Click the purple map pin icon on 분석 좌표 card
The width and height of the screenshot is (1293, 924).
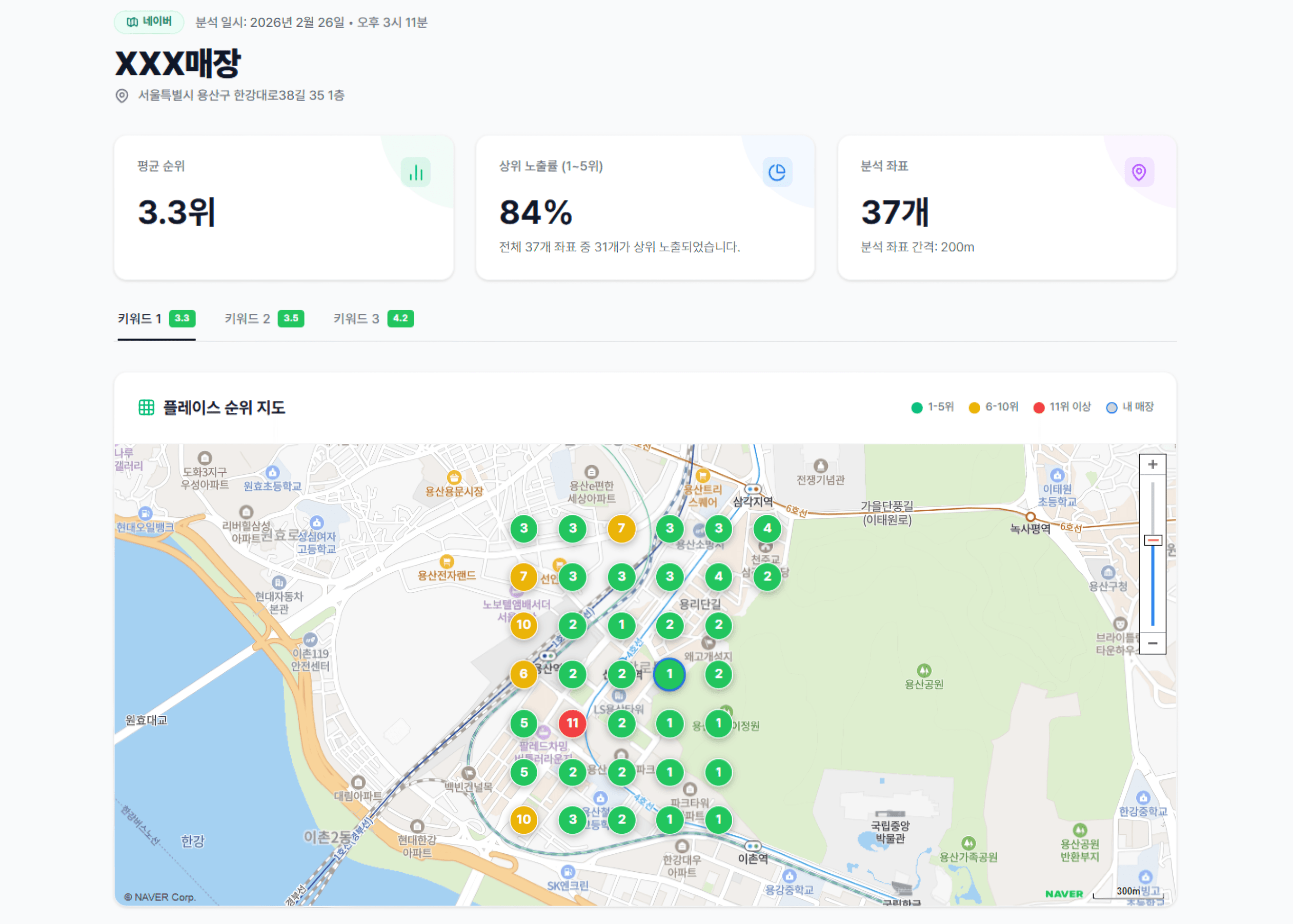[1139, 172]
